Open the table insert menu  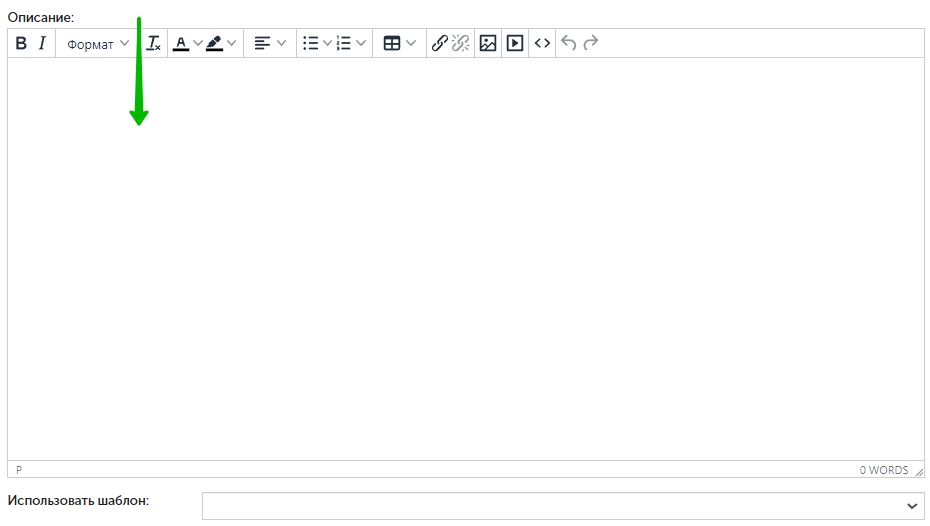tap(399, 43)
